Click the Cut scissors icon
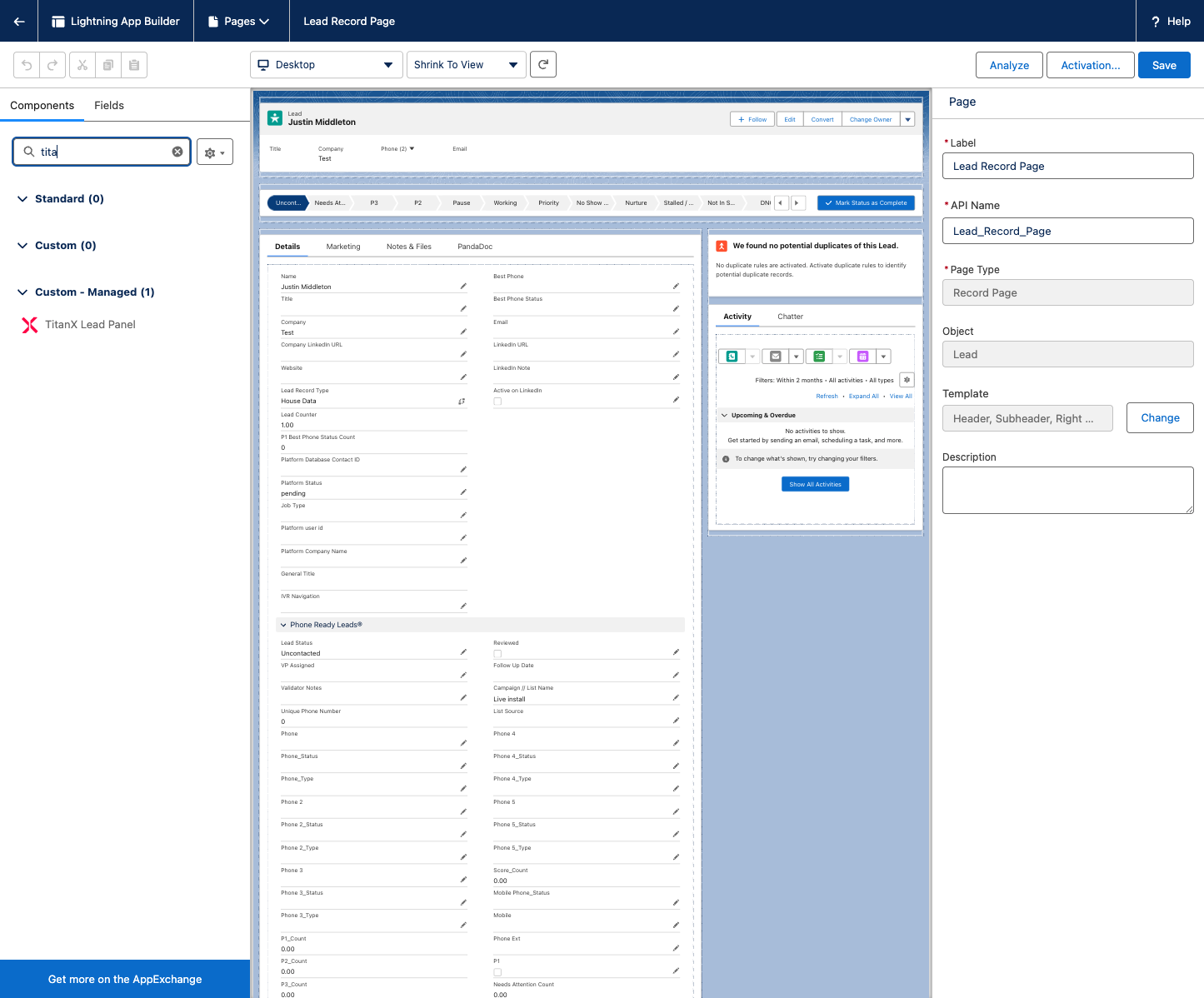Screen dimensions: 1204x998 [82, 65]
